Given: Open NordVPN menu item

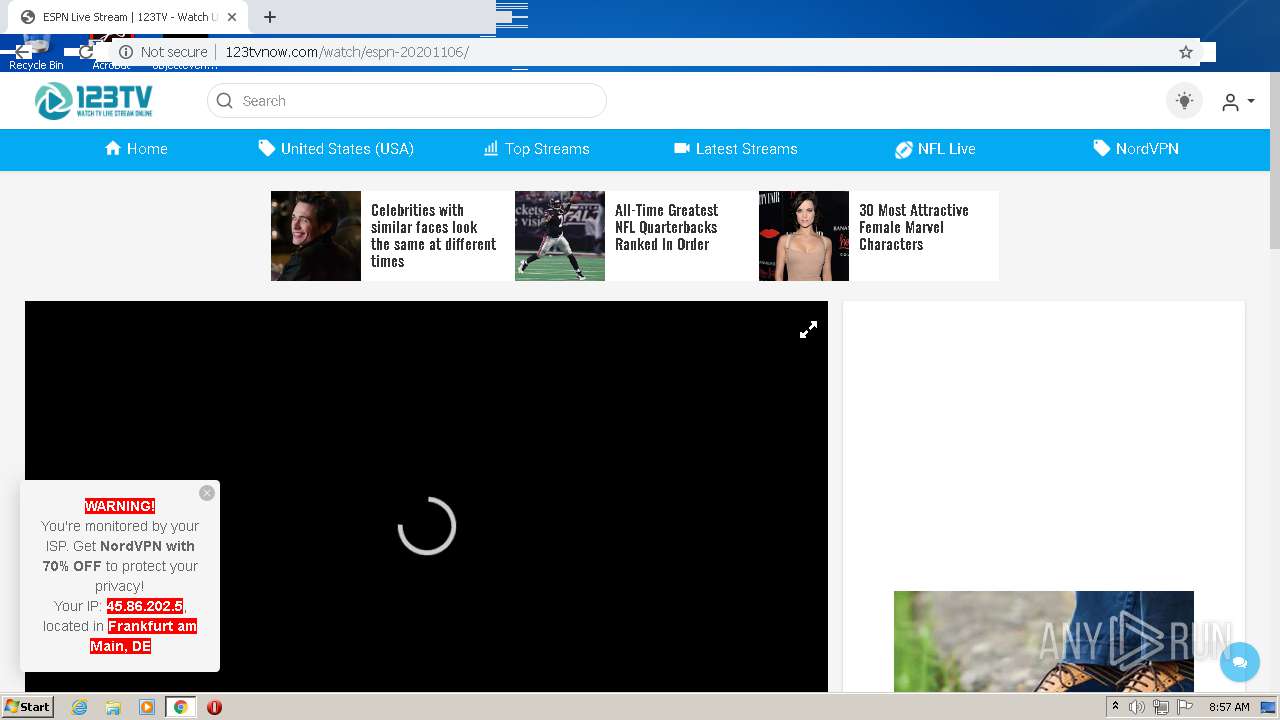Looking at the screenshot, I should pyautogui.click(x=1136, y=149).
